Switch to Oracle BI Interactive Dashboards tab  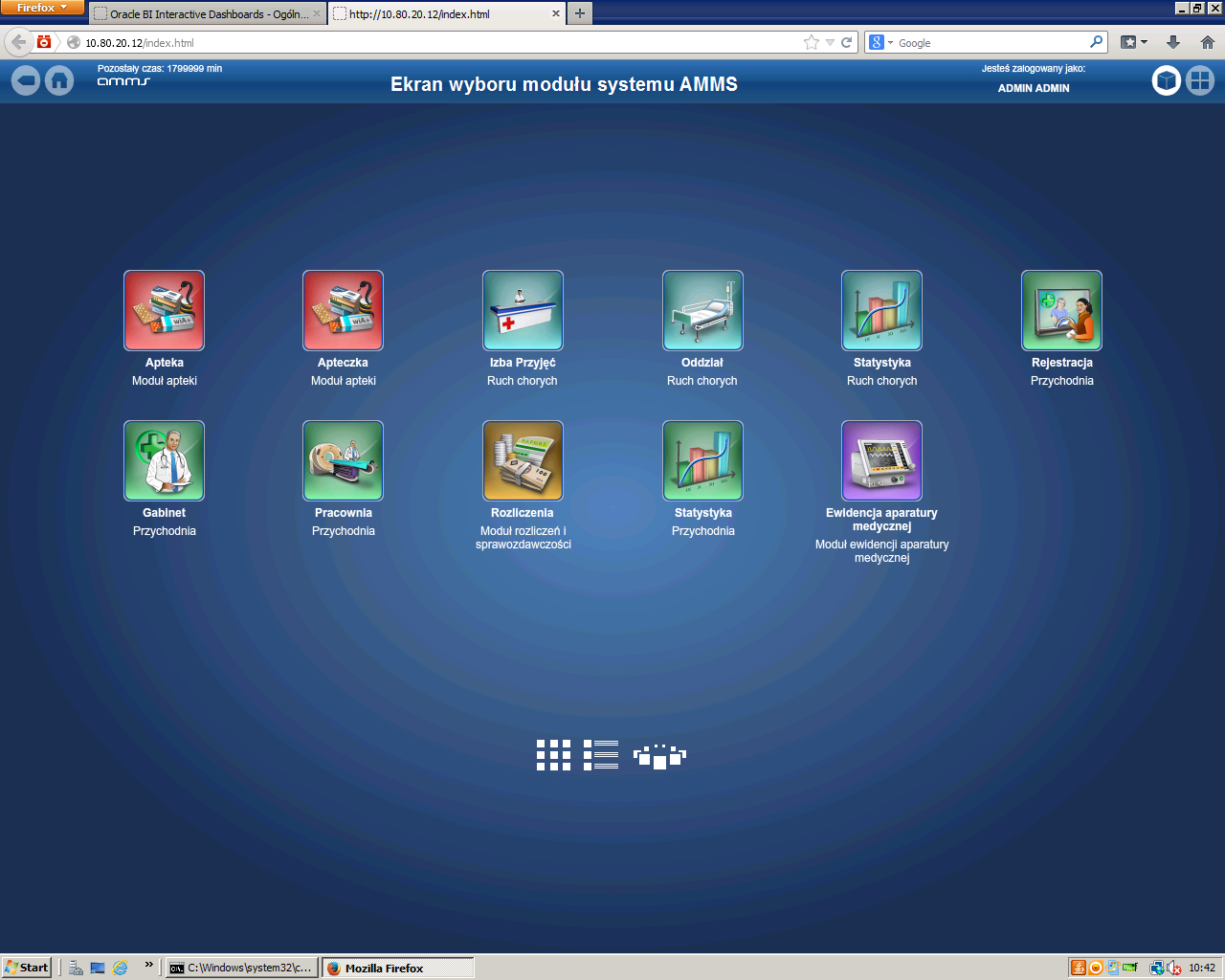click(208, 14)
